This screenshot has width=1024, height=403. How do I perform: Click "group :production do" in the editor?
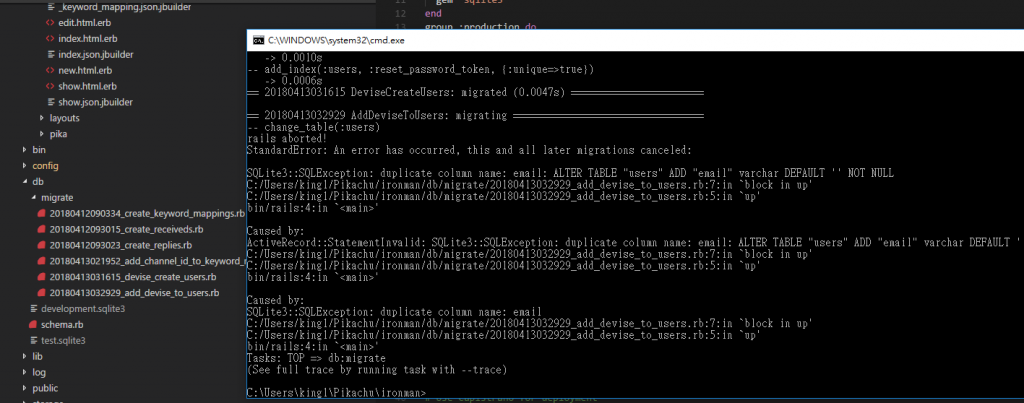tap(481, 27)
